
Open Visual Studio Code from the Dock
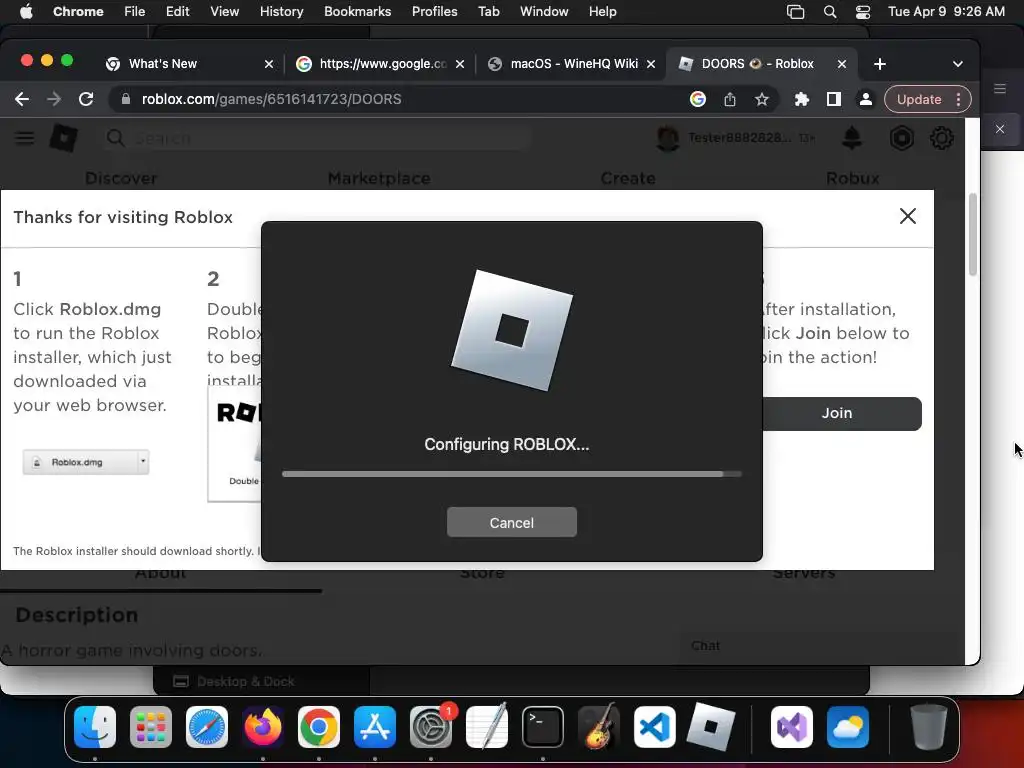click(x=655, y=726)
